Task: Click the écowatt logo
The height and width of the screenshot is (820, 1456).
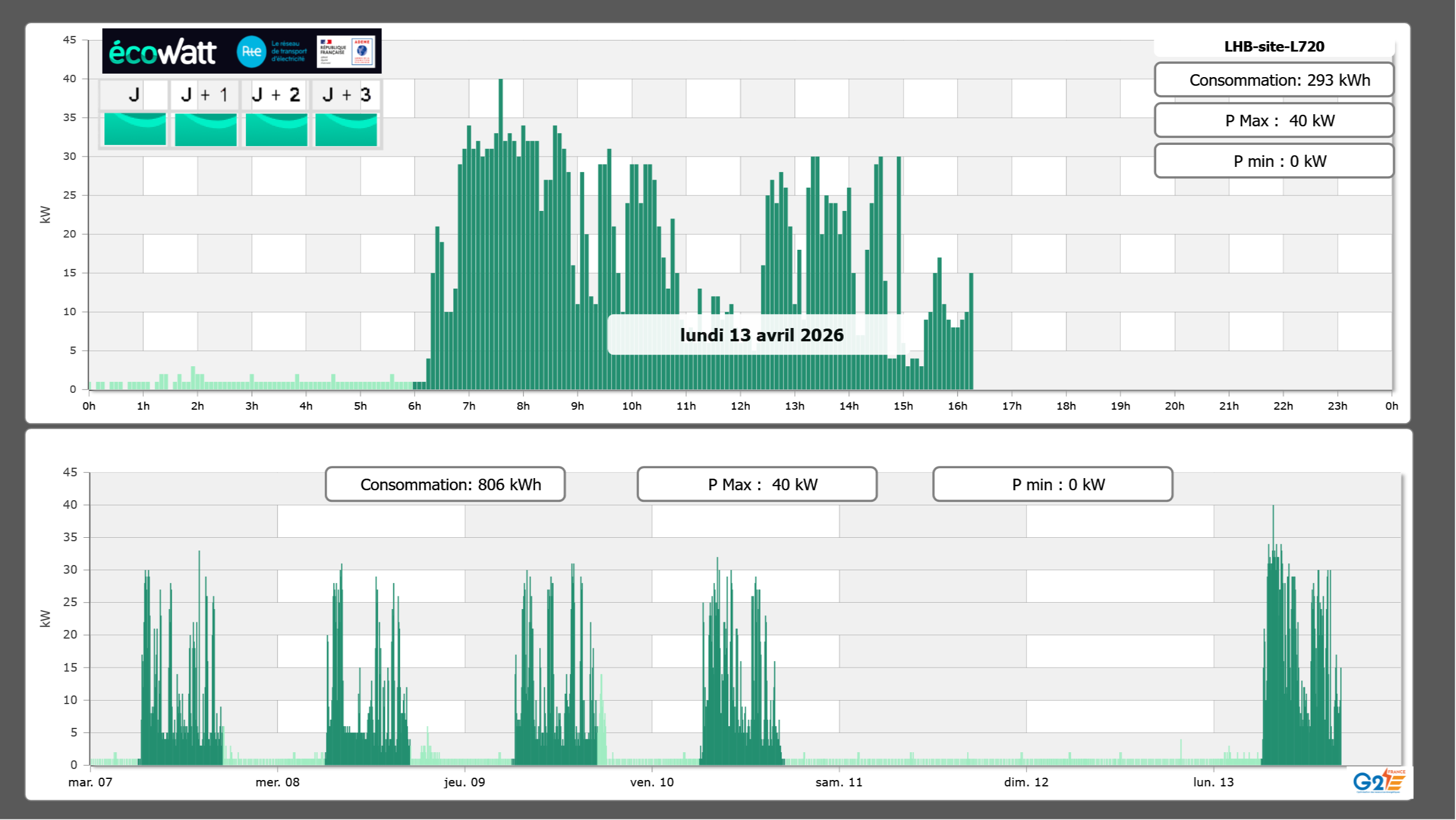Action: [162, 52]
